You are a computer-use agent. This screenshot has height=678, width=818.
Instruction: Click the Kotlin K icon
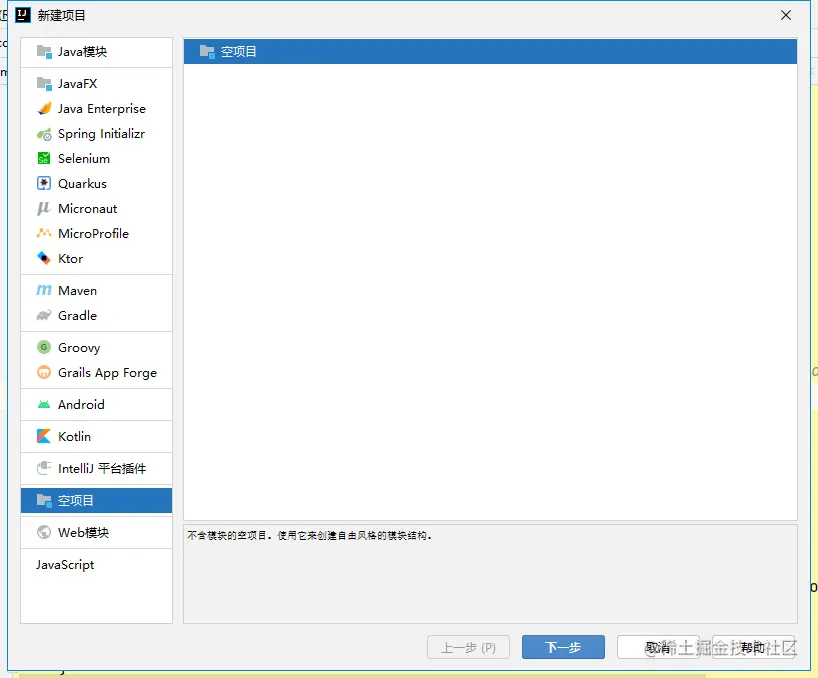(44, 437)
